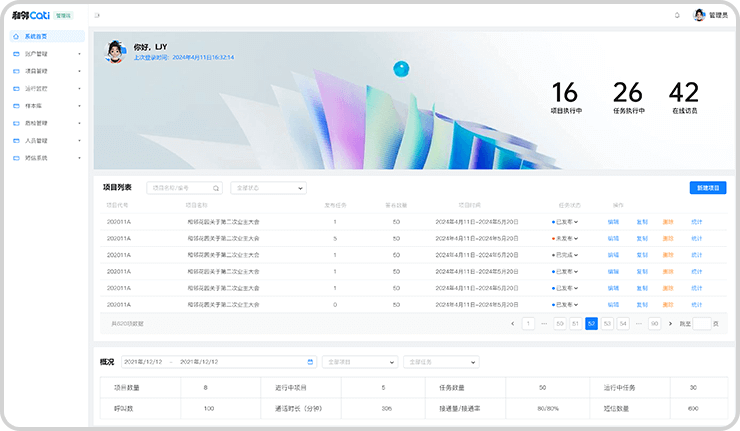740x431 pixels.
Task: Click the 管理员 user avatar at top right
Action: coord(699,15)
